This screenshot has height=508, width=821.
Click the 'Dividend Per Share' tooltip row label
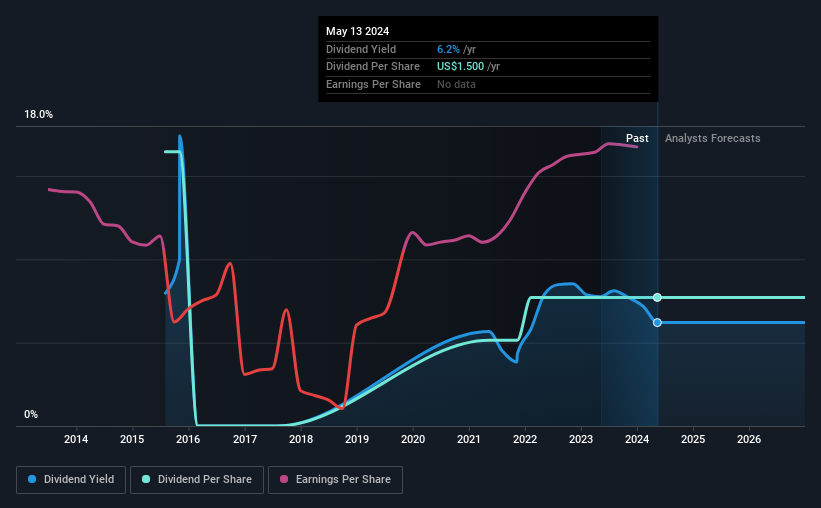pyautogui.click(x=373, y=67)
